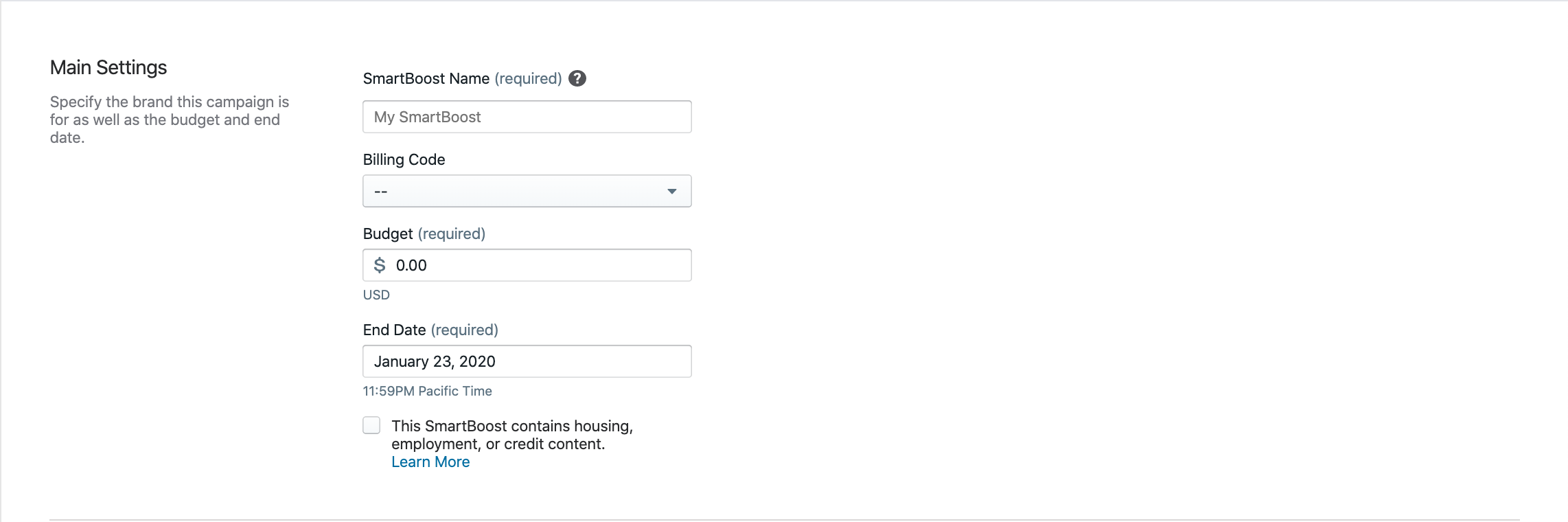
Task: Select the Main Settings heading
Action: (108, 67)
